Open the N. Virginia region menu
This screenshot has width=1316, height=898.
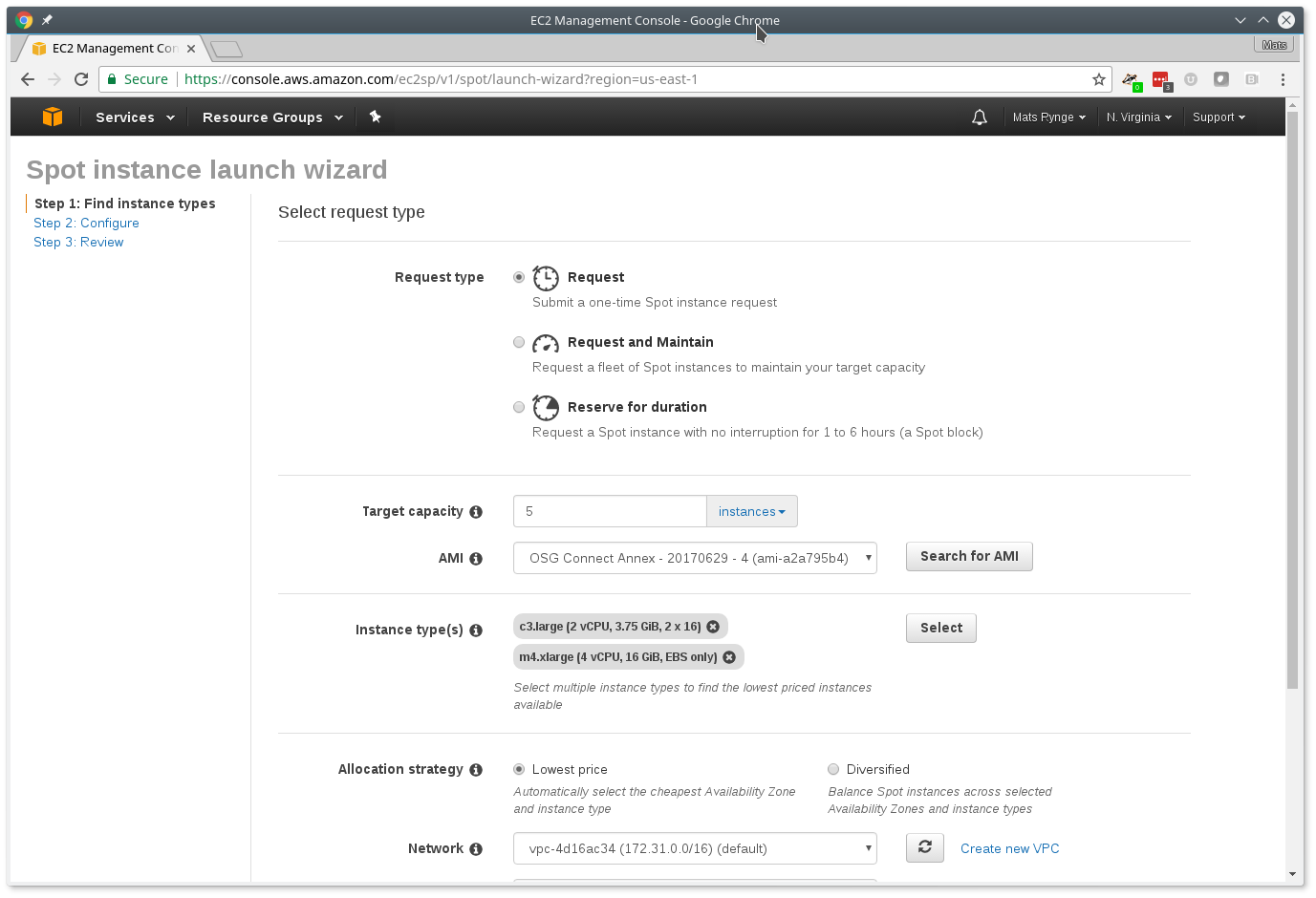point(1138,118)
